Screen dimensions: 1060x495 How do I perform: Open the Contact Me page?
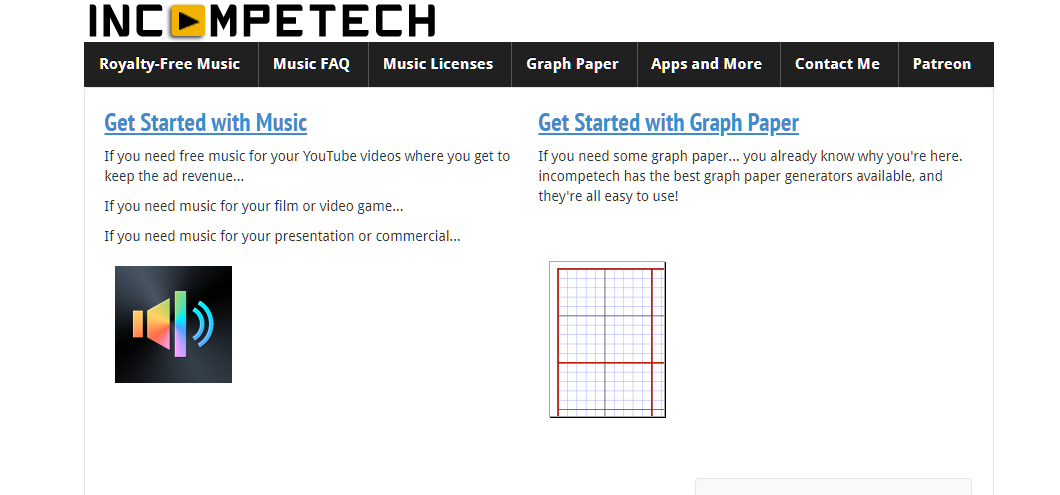[x=837, y=64]
